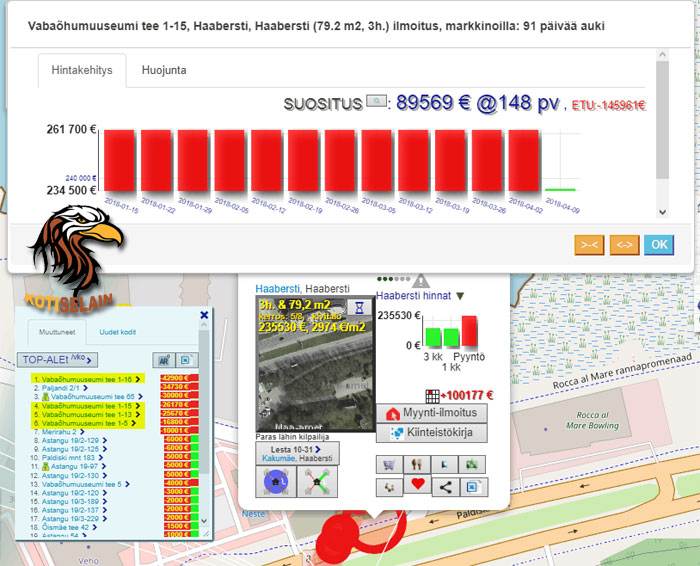Viewport: 700px width, 566px height.
Task: Show nearby shops with the shopping cart icon
Action: pos(389,465)
